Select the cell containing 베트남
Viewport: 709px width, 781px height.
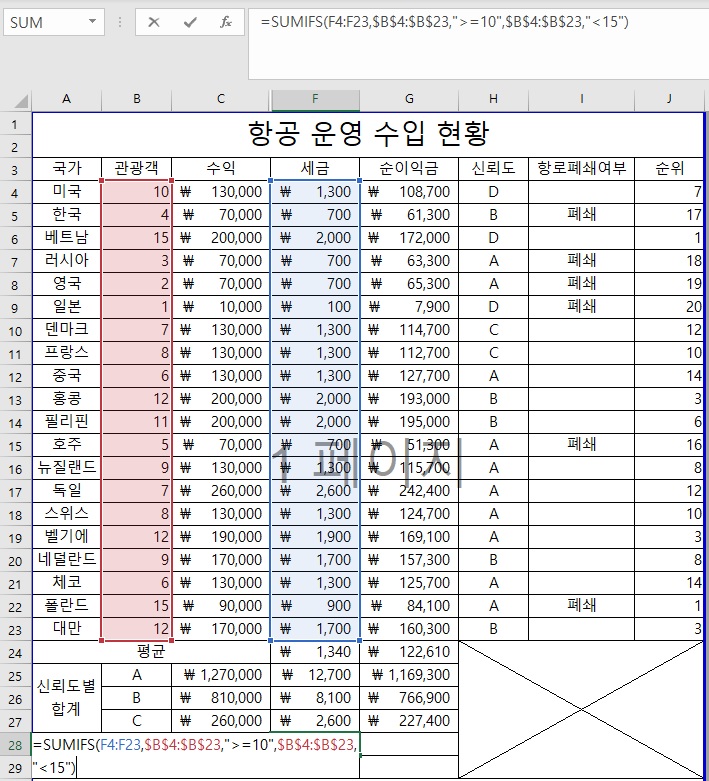click(x=67, y=238)
